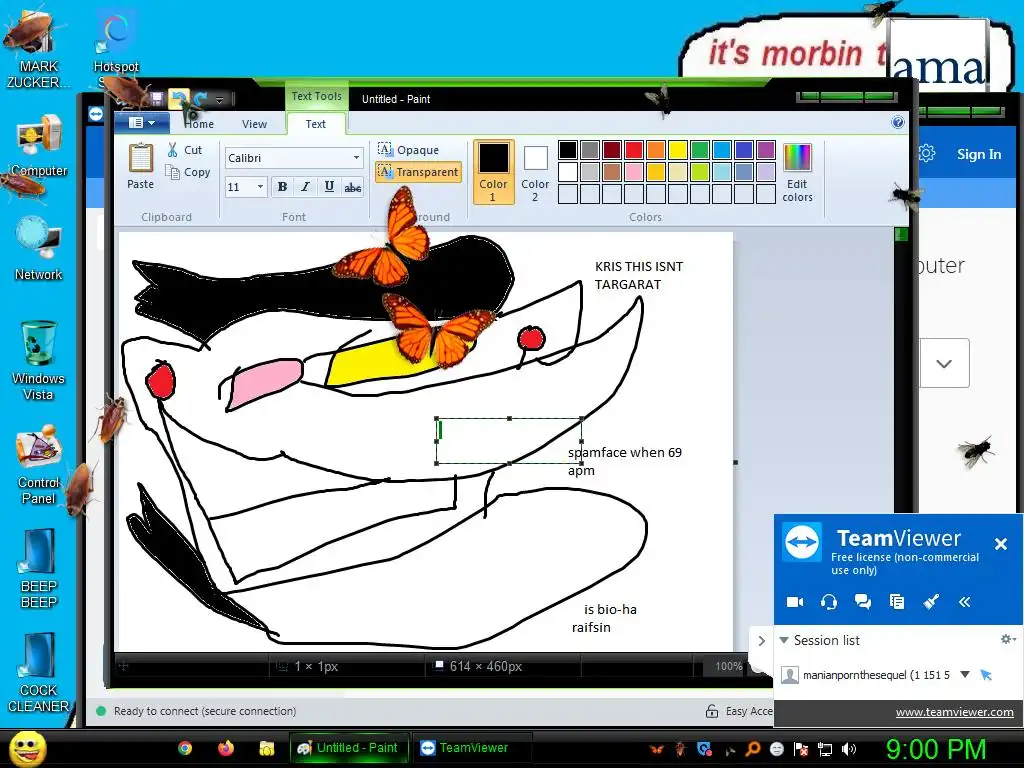This screenshot has width=1024, height=768.
Task: Click TeamViewer headset audio icon
Action: click(x=829, y=602)
